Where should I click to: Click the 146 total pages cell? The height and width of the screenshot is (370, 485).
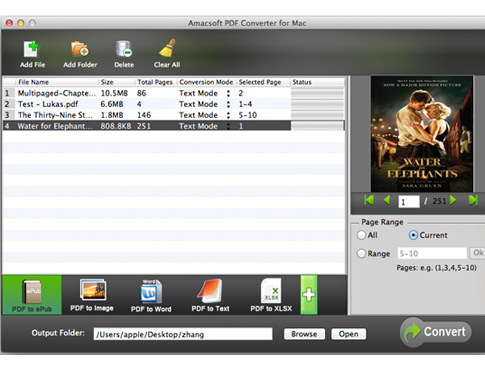[x=144, y=115]
